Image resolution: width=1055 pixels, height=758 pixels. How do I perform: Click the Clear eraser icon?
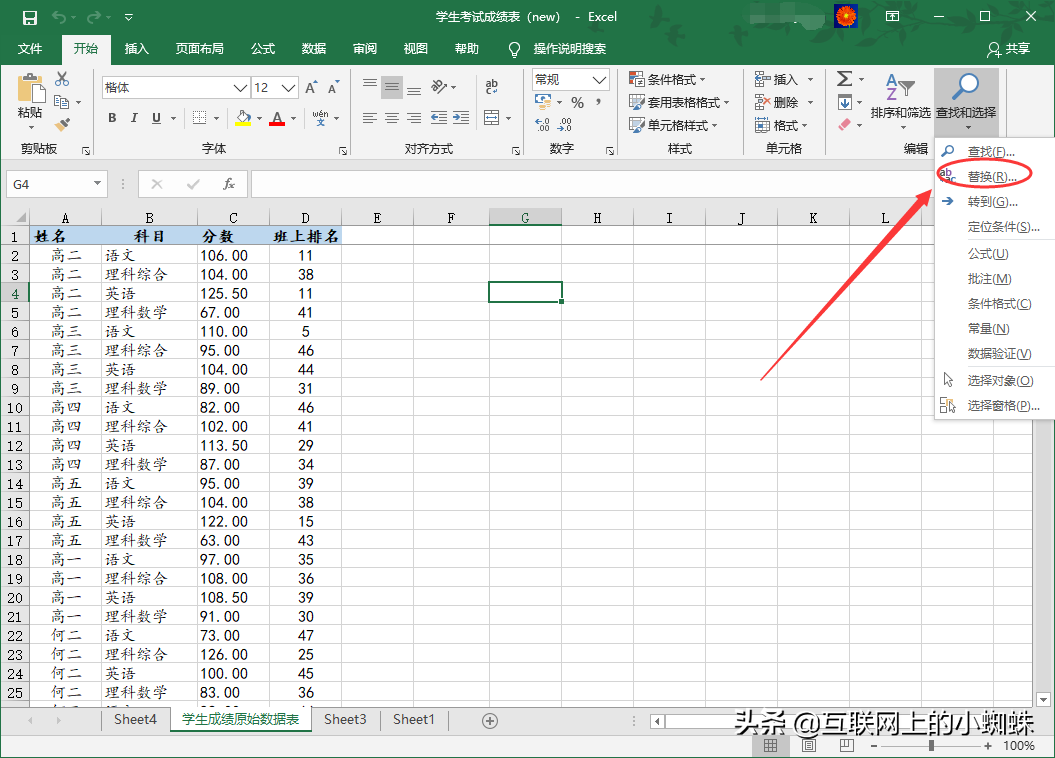coord(844,125)
